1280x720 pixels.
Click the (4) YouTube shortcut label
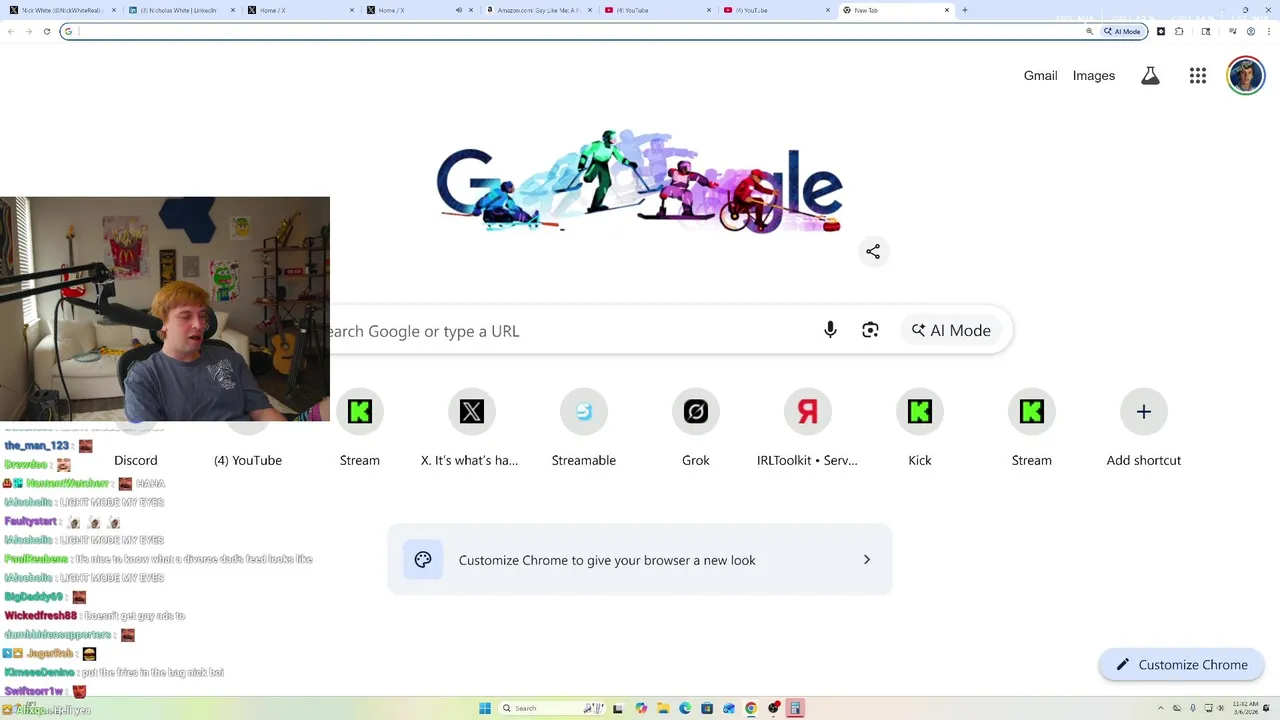(x=248, y=460)
